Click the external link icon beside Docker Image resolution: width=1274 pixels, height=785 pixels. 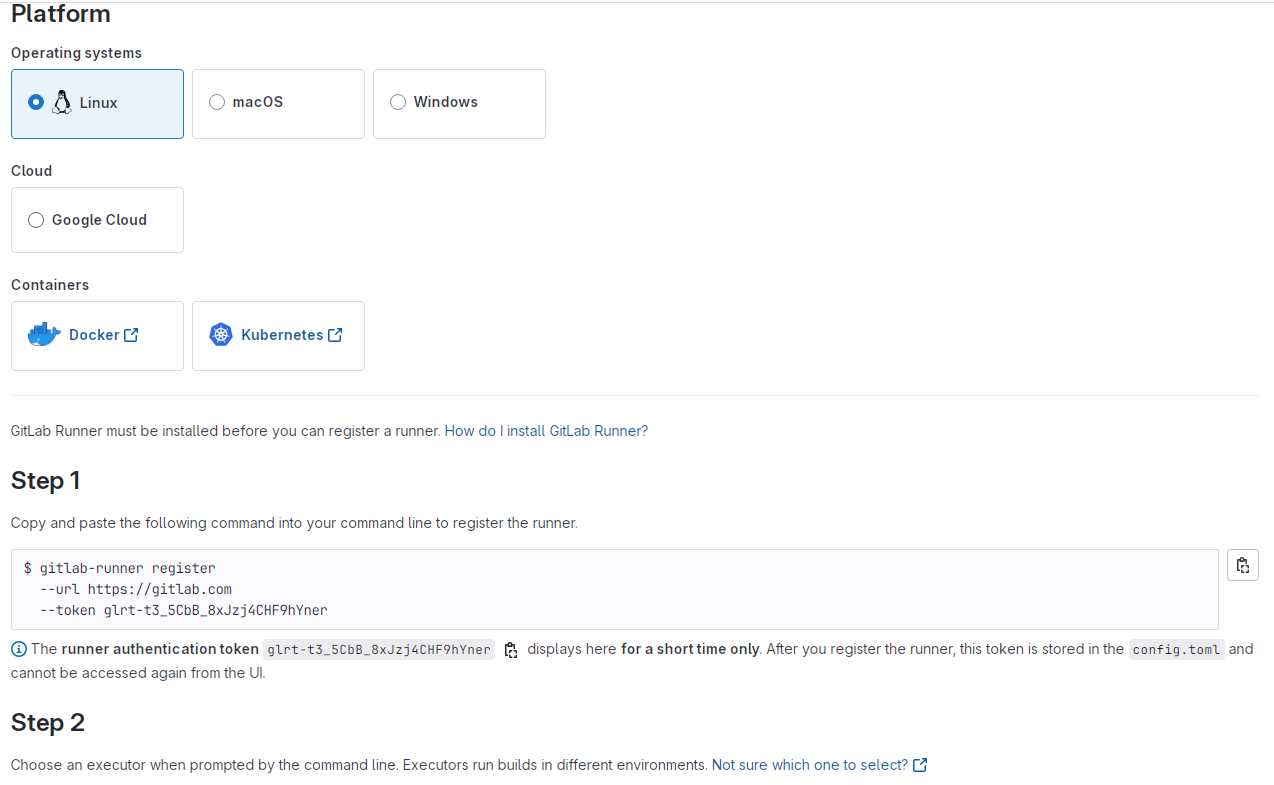tap(131, 335)
